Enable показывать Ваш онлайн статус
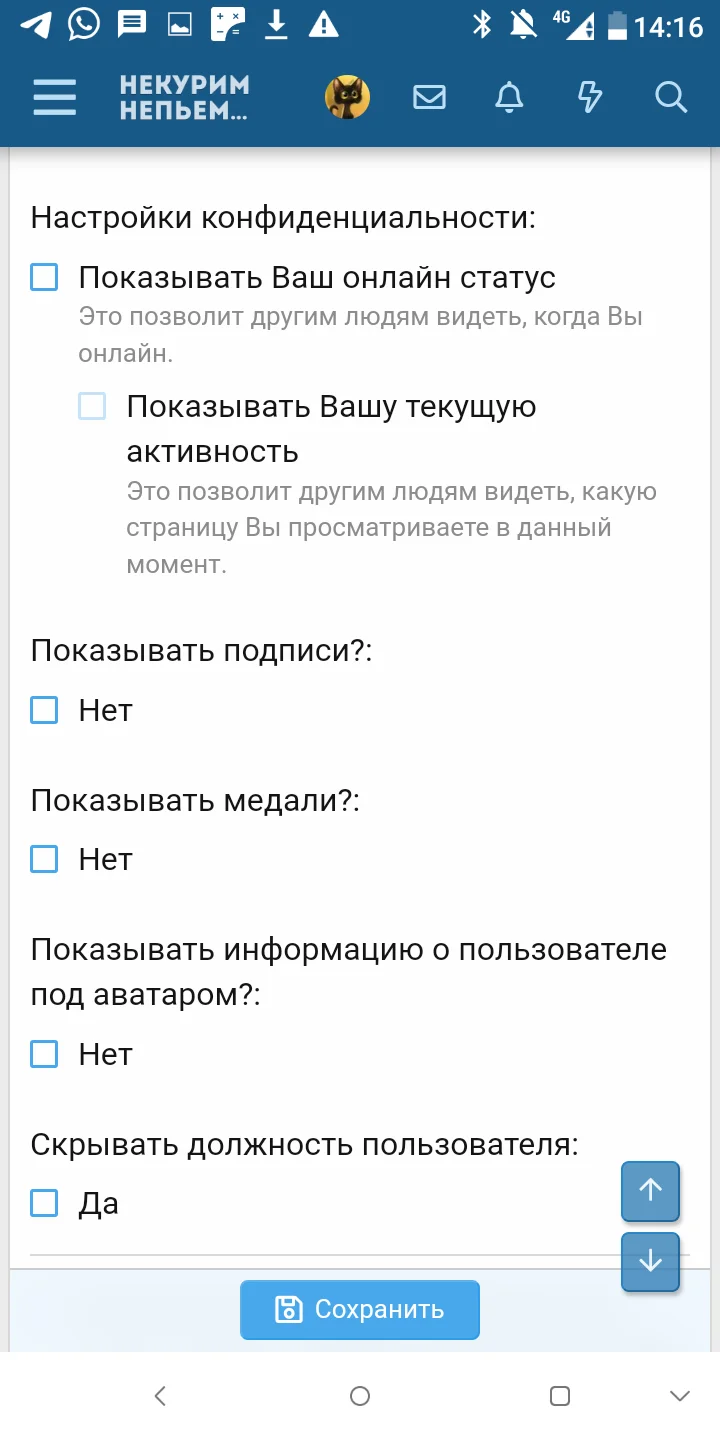 point(43,278)
